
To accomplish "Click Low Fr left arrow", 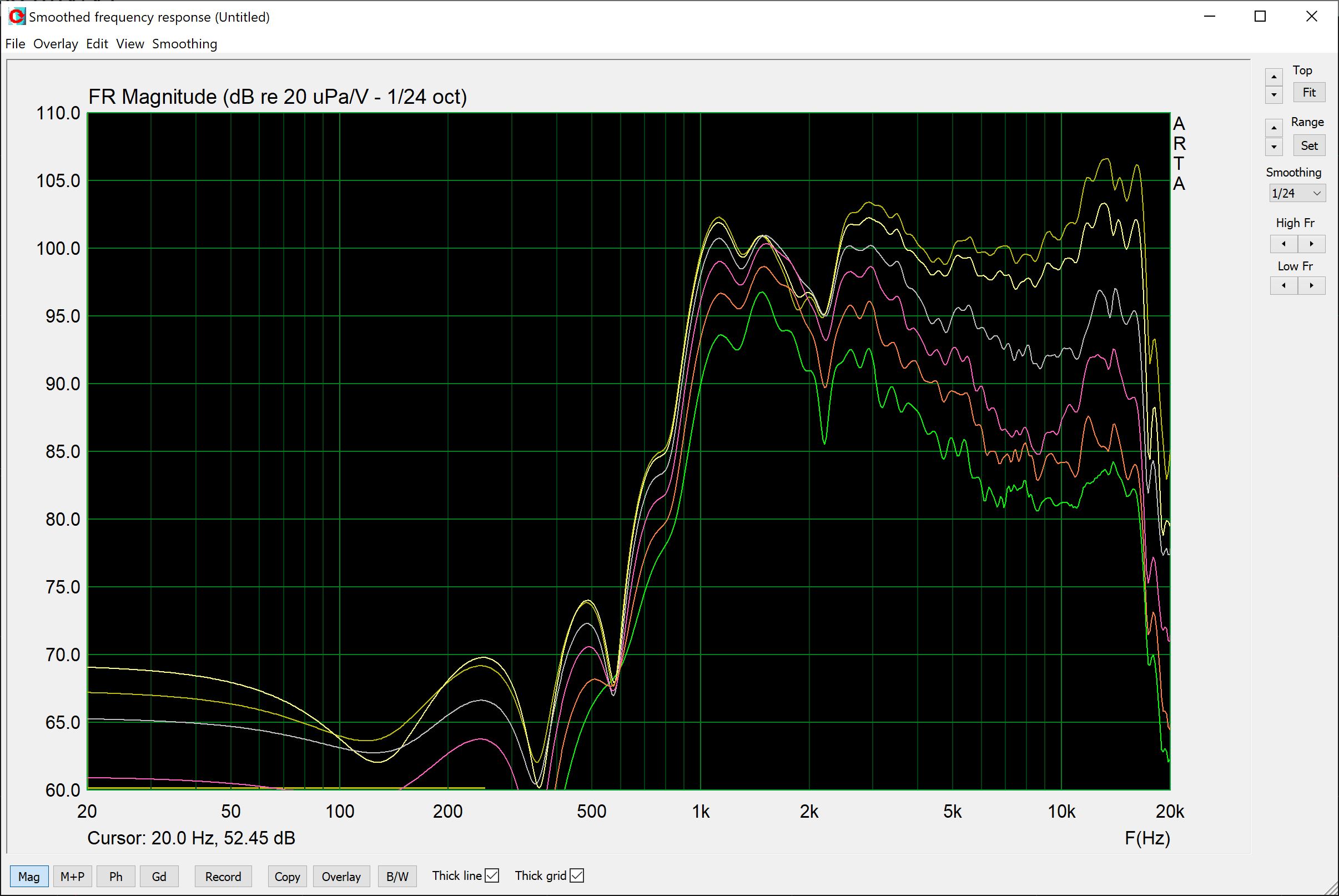I will tap(1283, 285).
